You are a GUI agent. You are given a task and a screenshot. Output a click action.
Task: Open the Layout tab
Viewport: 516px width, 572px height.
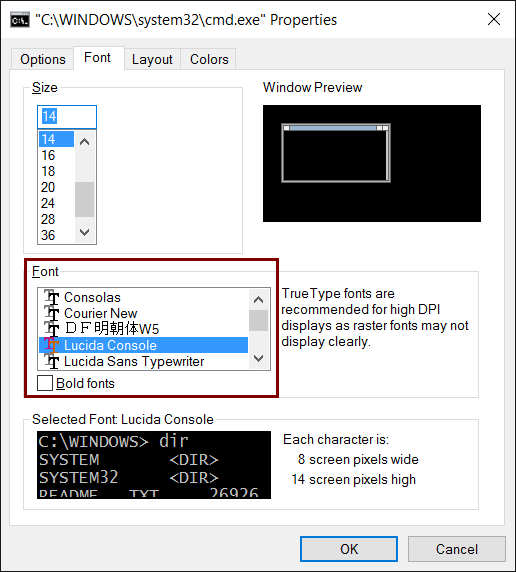152,59
